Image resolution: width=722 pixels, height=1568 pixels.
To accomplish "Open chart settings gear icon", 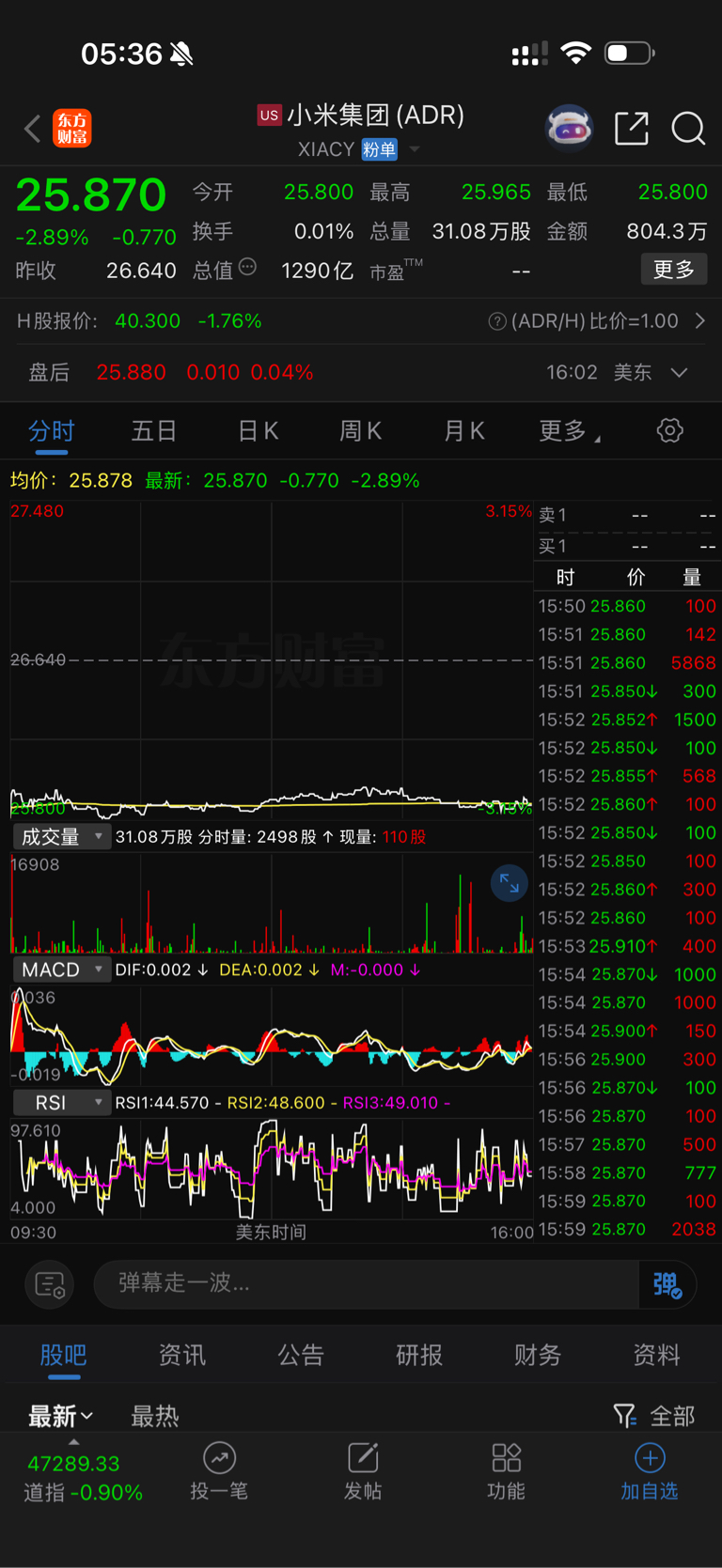I will [669, 430].
